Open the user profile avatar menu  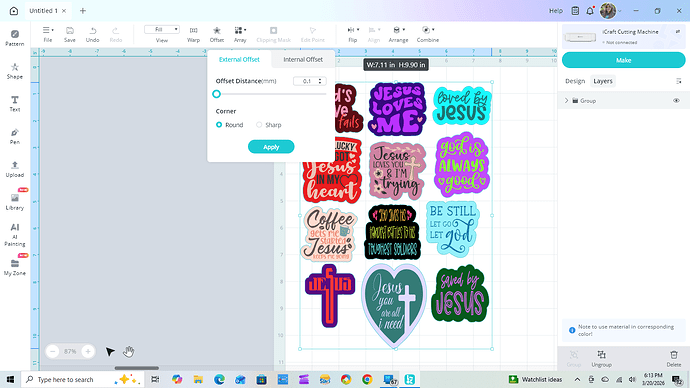click(608, 11)
